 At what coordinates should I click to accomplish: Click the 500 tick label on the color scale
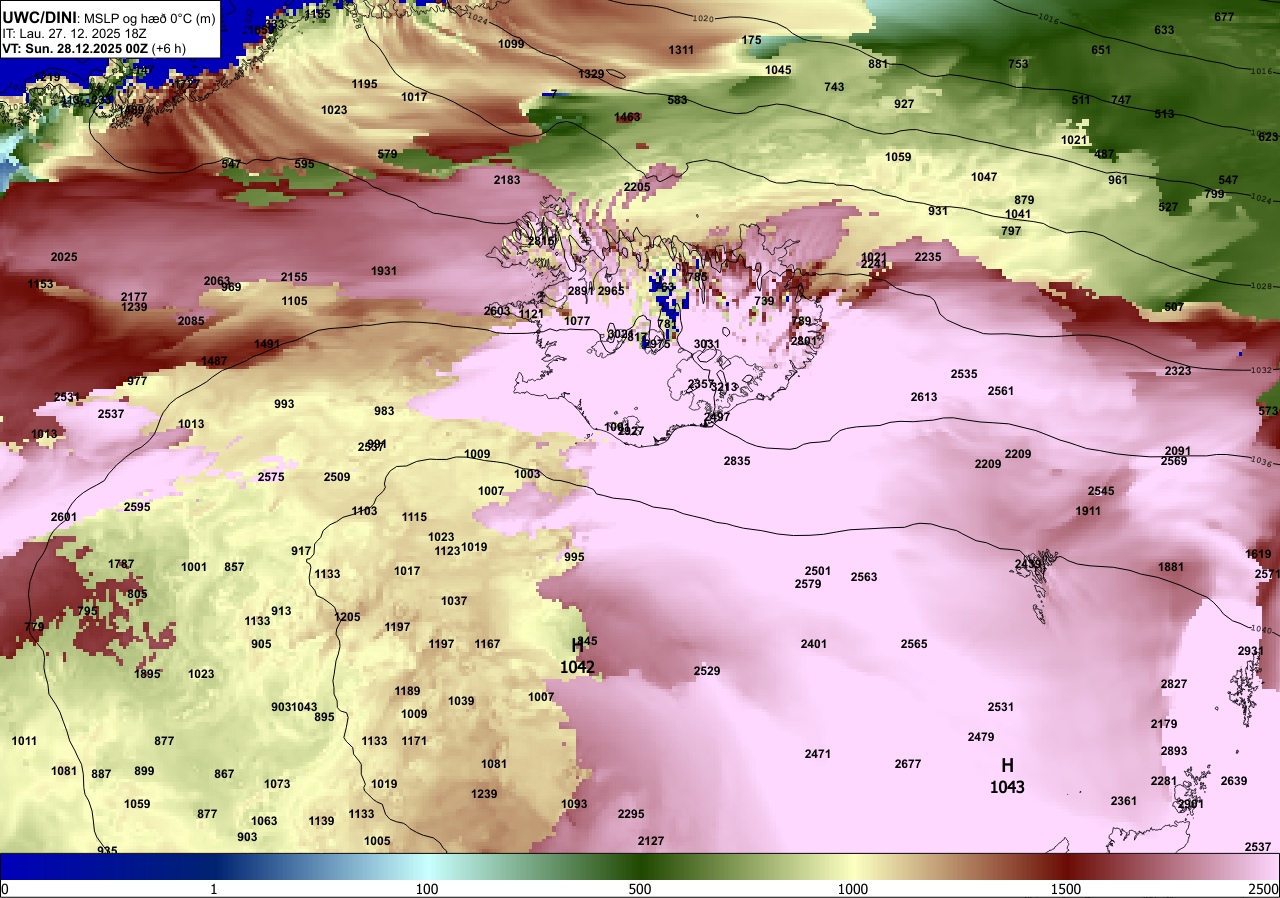click(639, 889)
